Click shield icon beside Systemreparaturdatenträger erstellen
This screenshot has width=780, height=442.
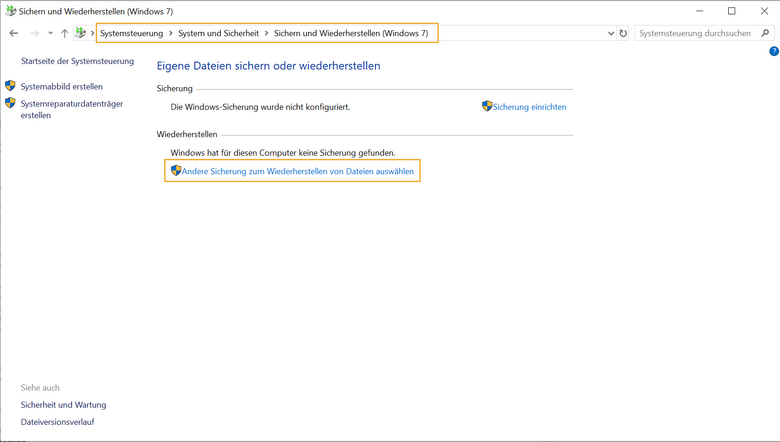[x=10, y=103]
